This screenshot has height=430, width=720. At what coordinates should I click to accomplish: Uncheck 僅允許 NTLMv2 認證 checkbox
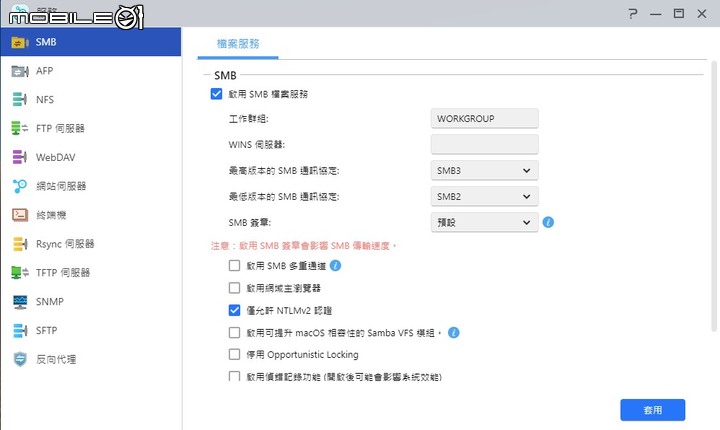(234, 310)
